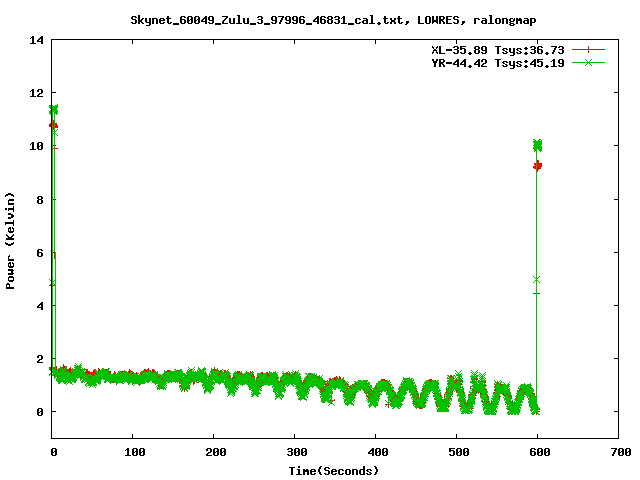The image size is (640, 480).
Task: Click the y-axis tick label 14
Action: click(36, 40)
